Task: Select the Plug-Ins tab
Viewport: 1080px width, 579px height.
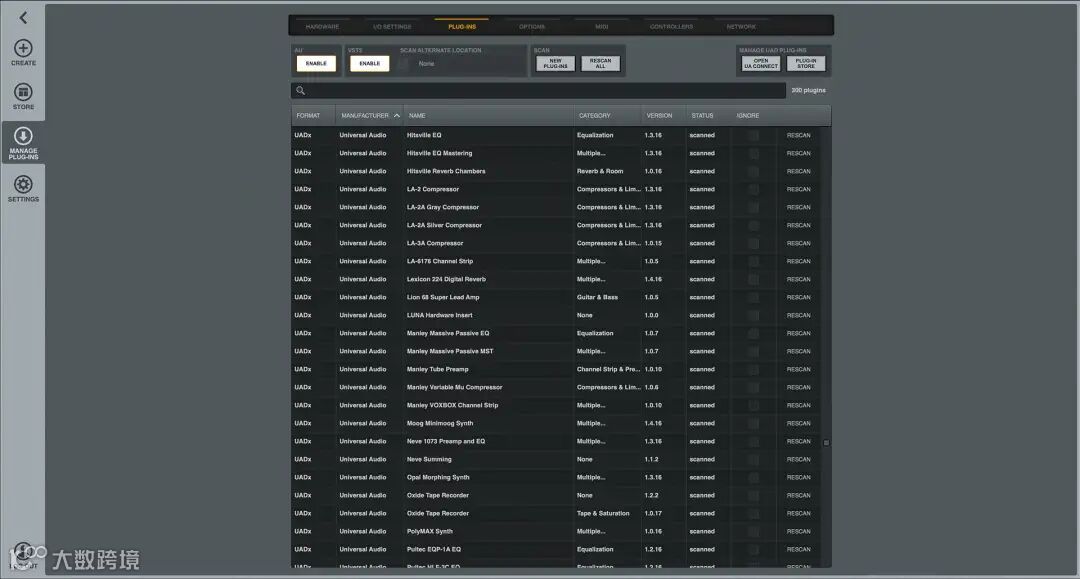Action: 461,27
